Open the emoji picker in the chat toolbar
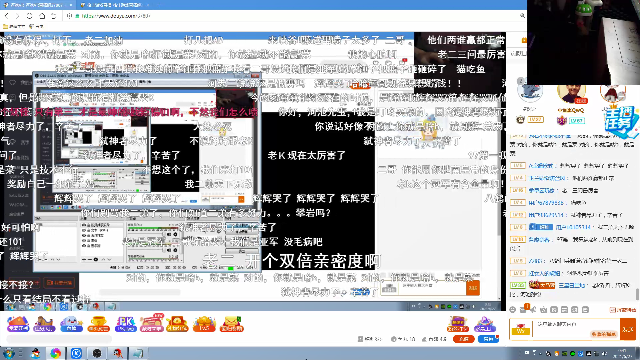The height and width of the screenshot is (360, 640). coord(513,310)
